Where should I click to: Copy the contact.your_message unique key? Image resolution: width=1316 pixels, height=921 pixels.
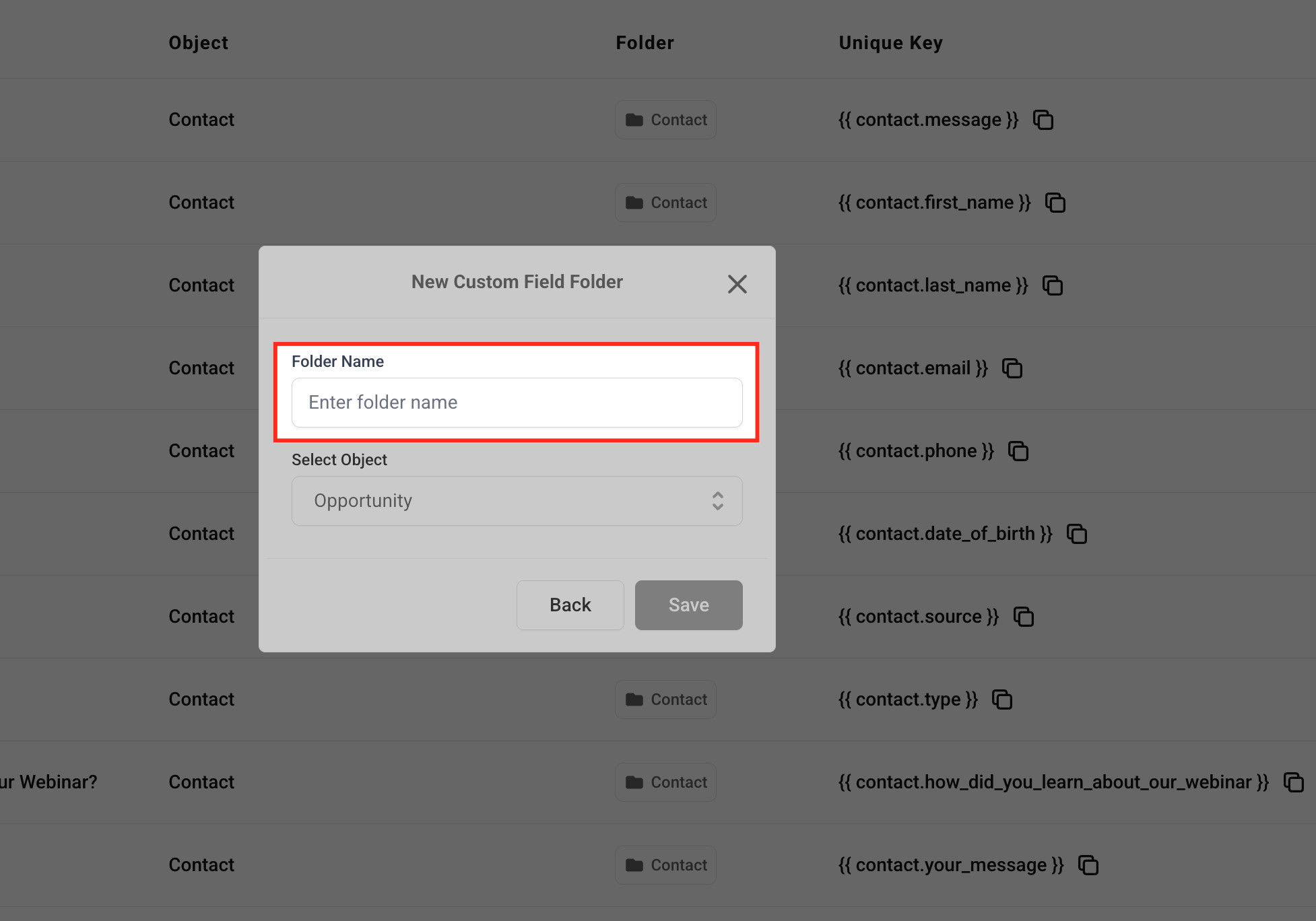(1088, 865)
